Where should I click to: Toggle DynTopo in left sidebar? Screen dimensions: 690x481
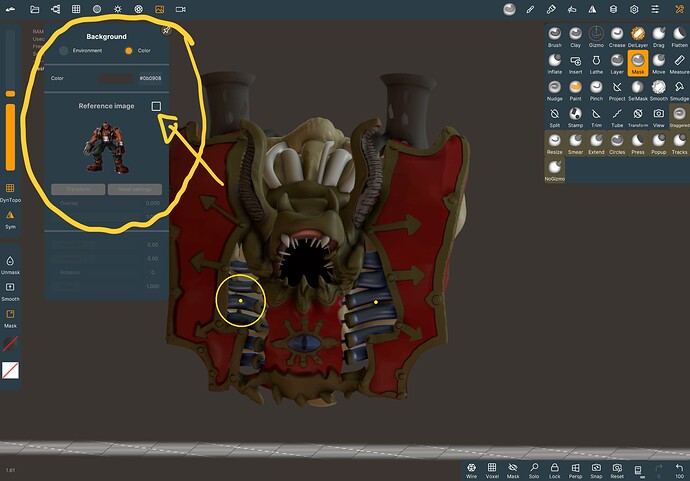click(10, 193)
